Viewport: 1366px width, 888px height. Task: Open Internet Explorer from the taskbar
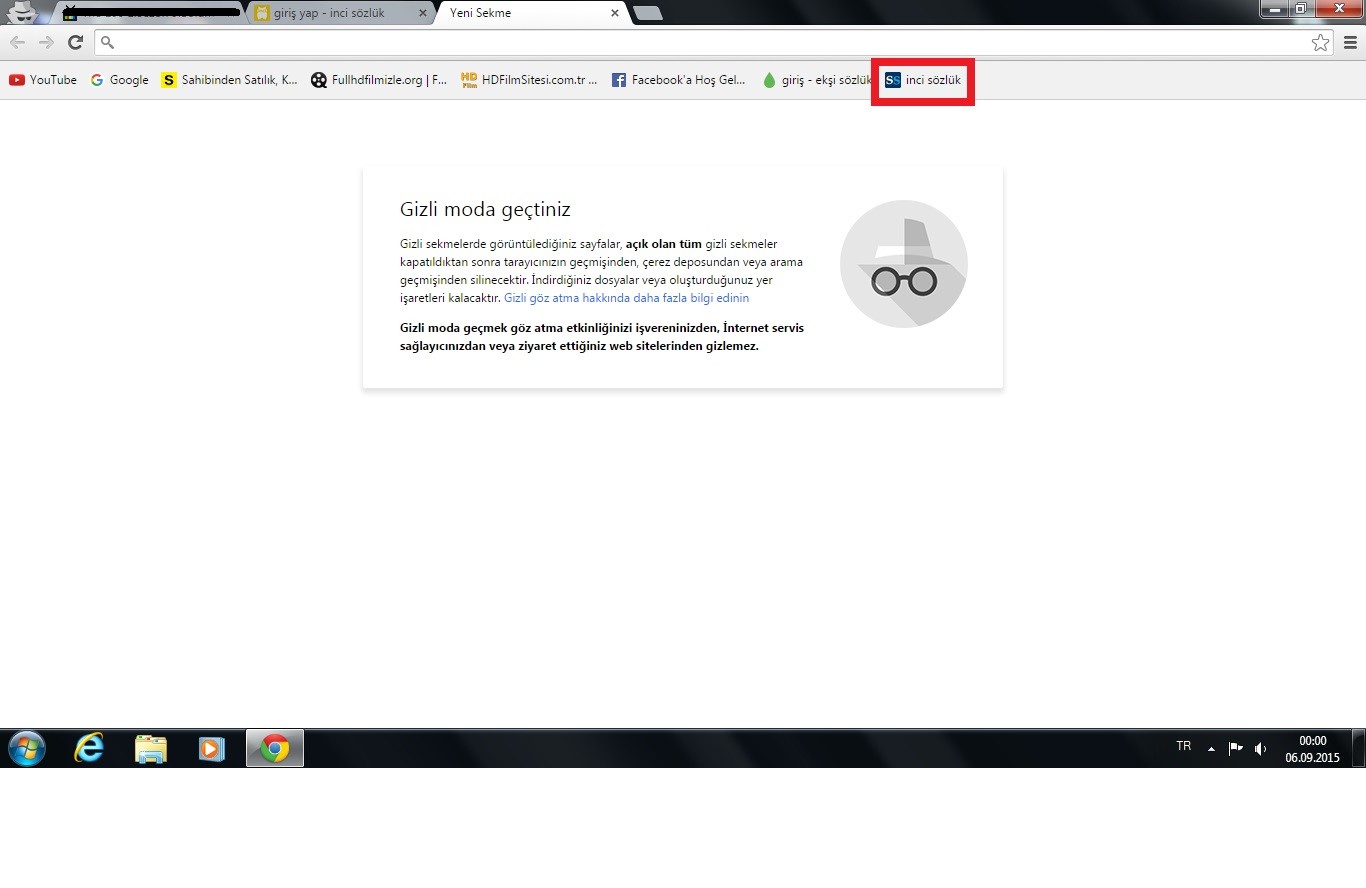point(89,748)
